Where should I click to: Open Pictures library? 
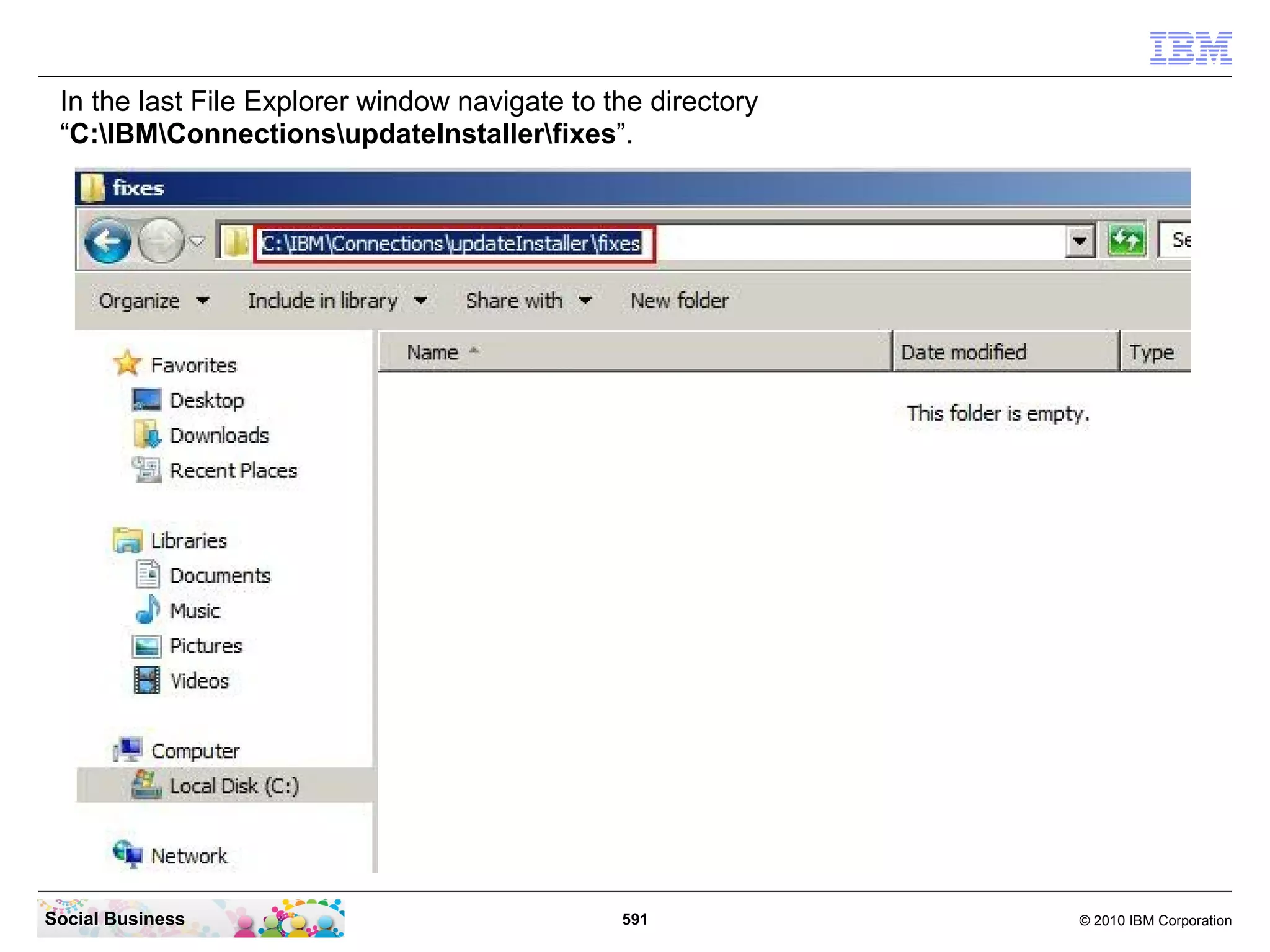tap(206, 646)
